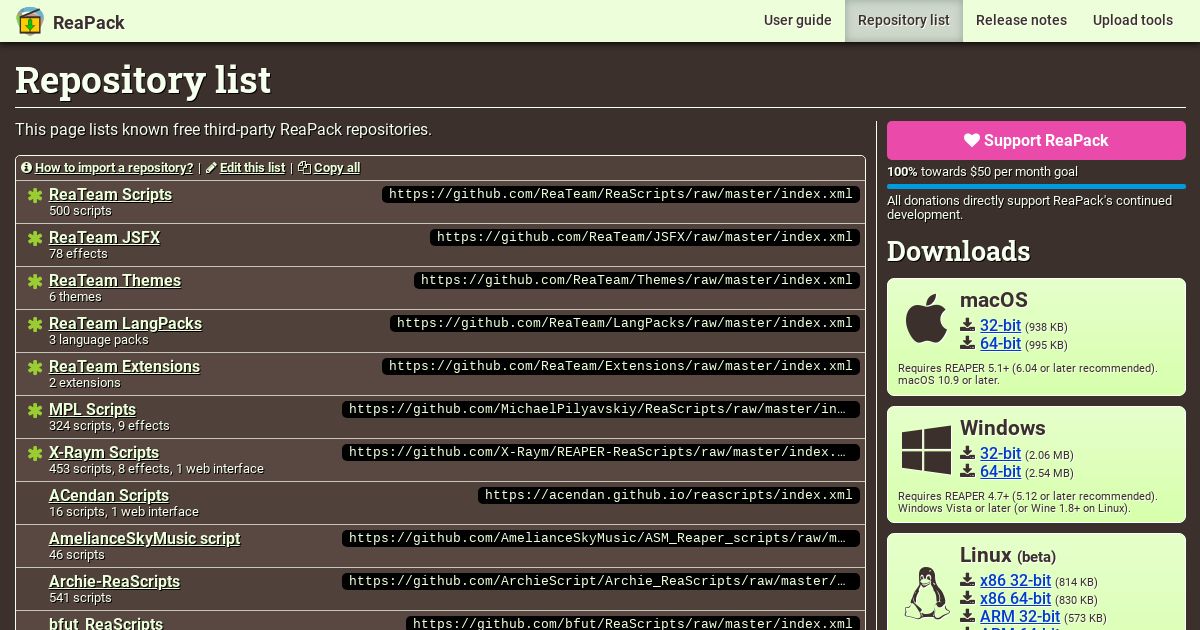
Task: Click download icon next to Windows 64-bit
Action: pos(967,471)
